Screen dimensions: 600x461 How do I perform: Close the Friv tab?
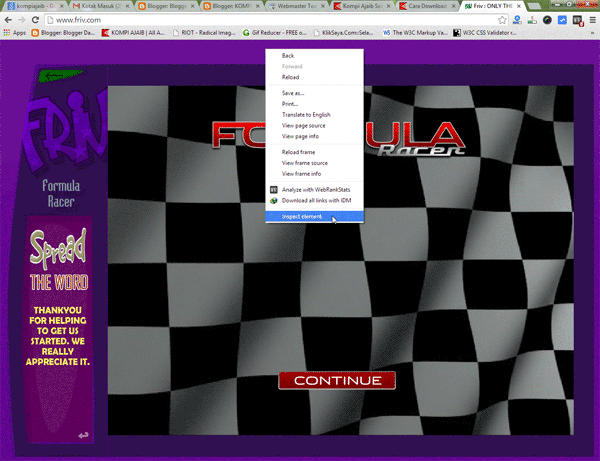click(519, 6)
